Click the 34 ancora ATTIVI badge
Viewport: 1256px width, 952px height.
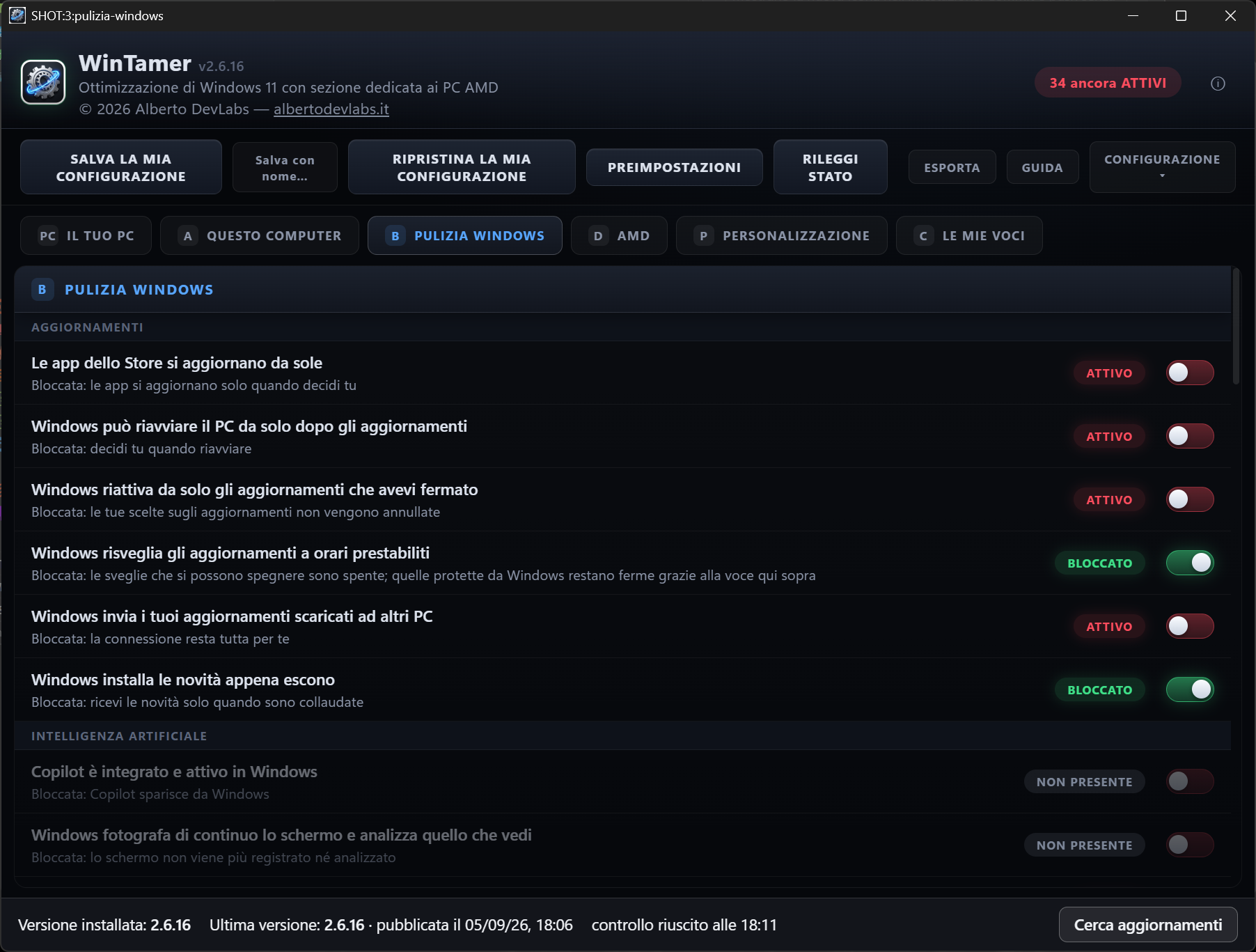pyautogui.click(x=1108, y=83)
